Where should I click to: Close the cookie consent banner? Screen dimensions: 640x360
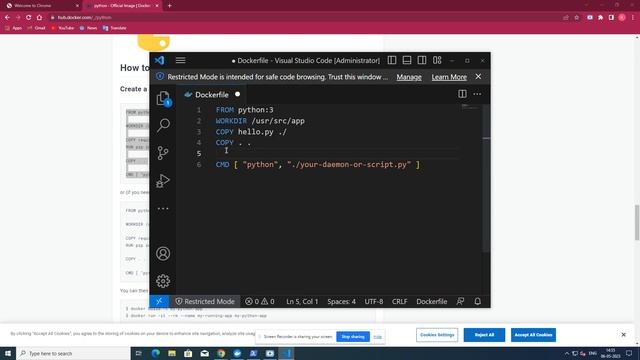[623, 335]
